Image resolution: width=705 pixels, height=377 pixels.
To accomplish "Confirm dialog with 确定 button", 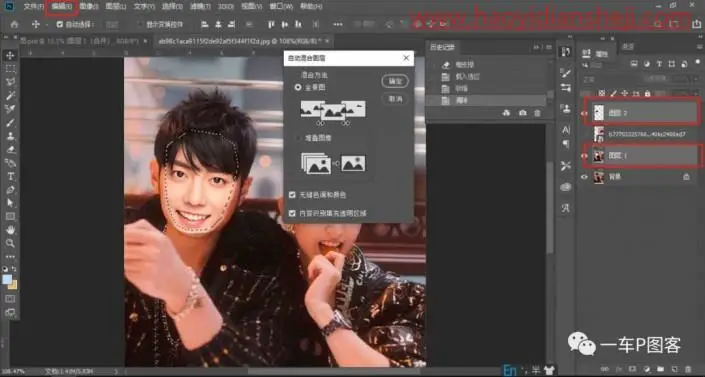I will pyautogui.click(x=395, y=81).
